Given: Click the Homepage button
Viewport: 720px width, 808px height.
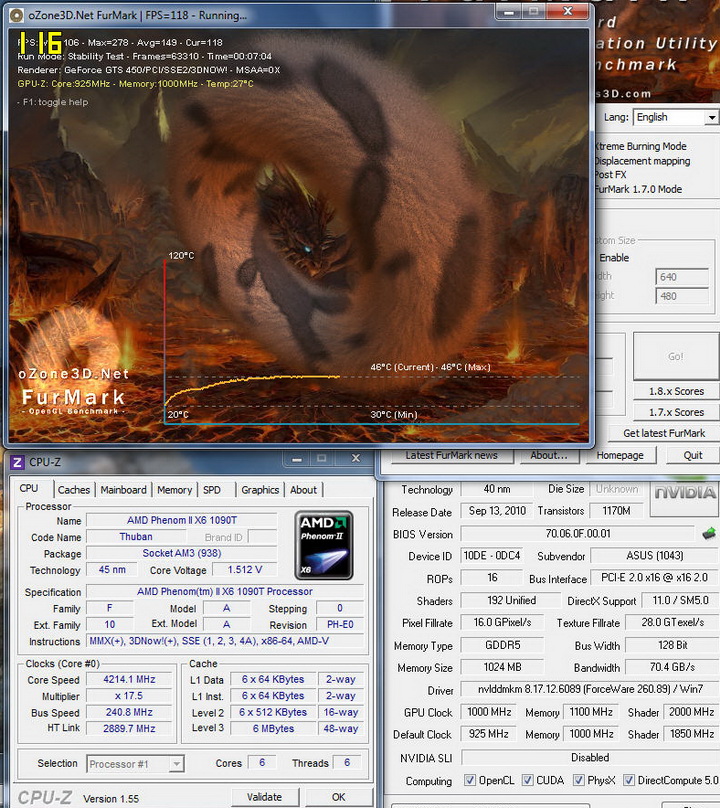Looking at the screenshot, I should (x=620, y=455).
